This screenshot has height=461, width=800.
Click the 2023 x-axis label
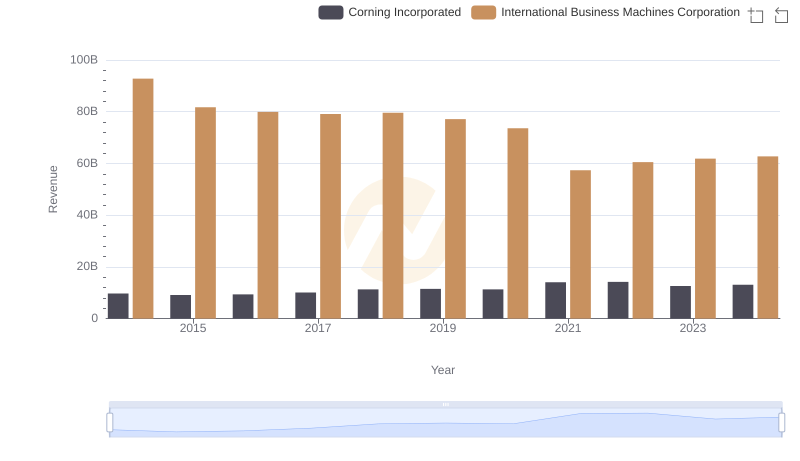point(692,328)
